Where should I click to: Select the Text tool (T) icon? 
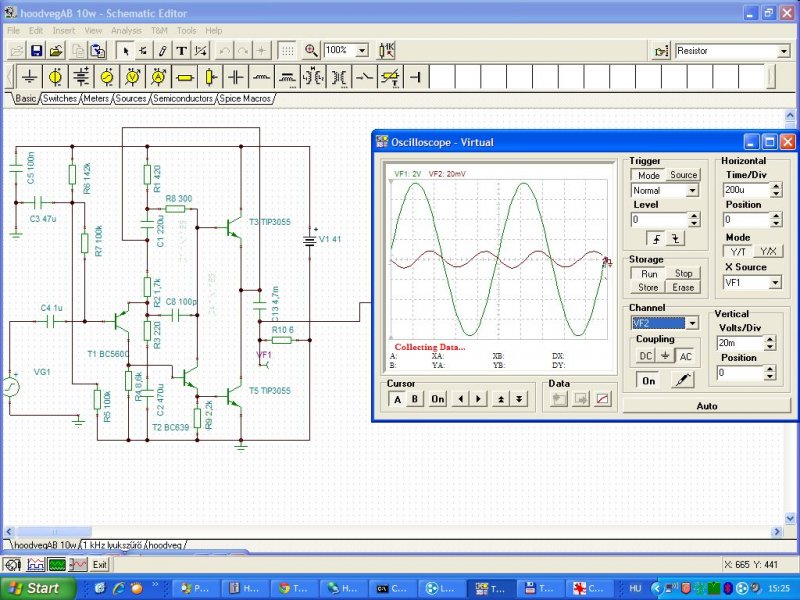tap(181, 50)
